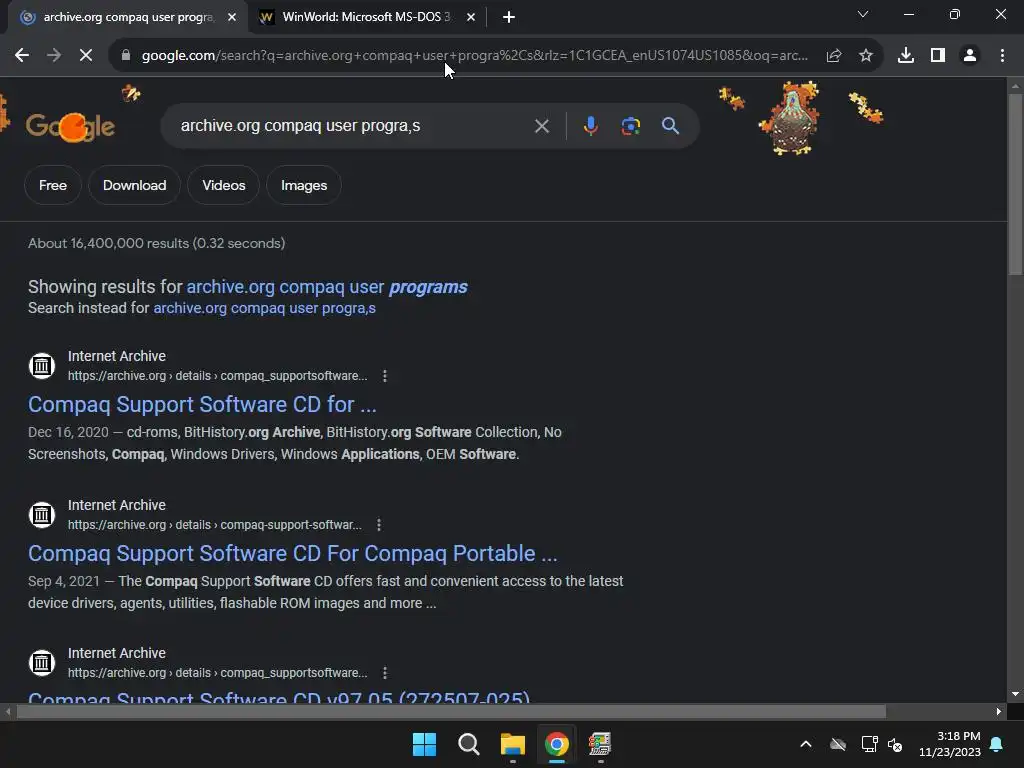Click Internet Archive favicon of first result
This screenshot has width=1024, height=768.
[42, 366]
